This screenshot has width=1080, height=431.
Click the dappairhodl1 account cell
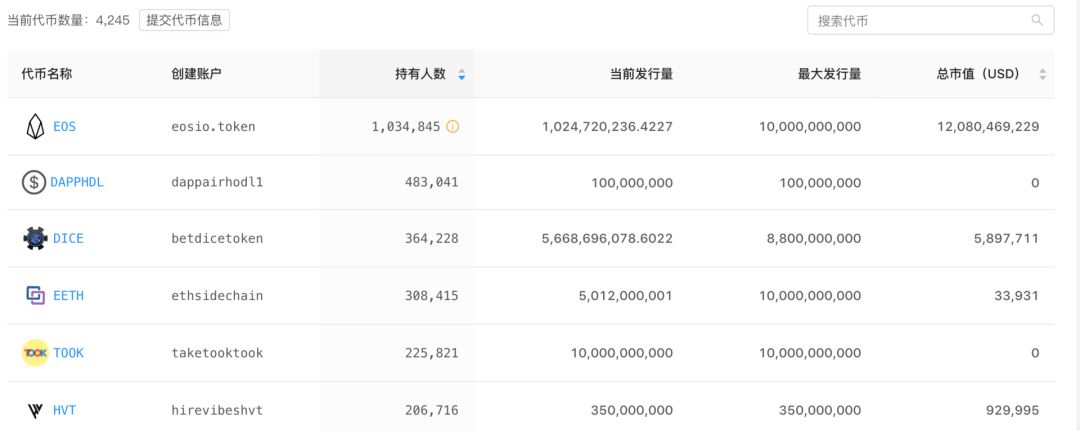[x=217, y=182]
